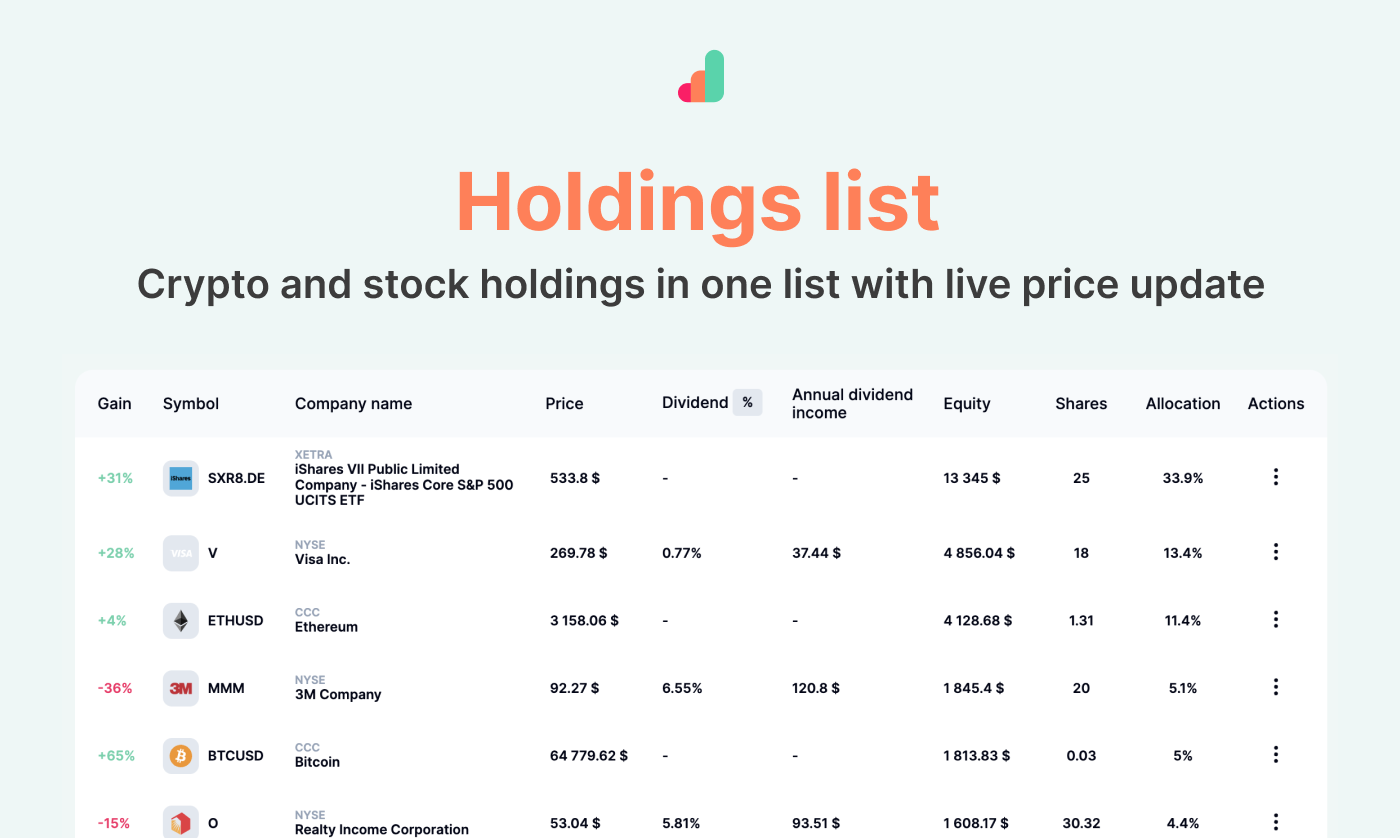Click the Price column header

pyautogui.click(x=565, y=404)
